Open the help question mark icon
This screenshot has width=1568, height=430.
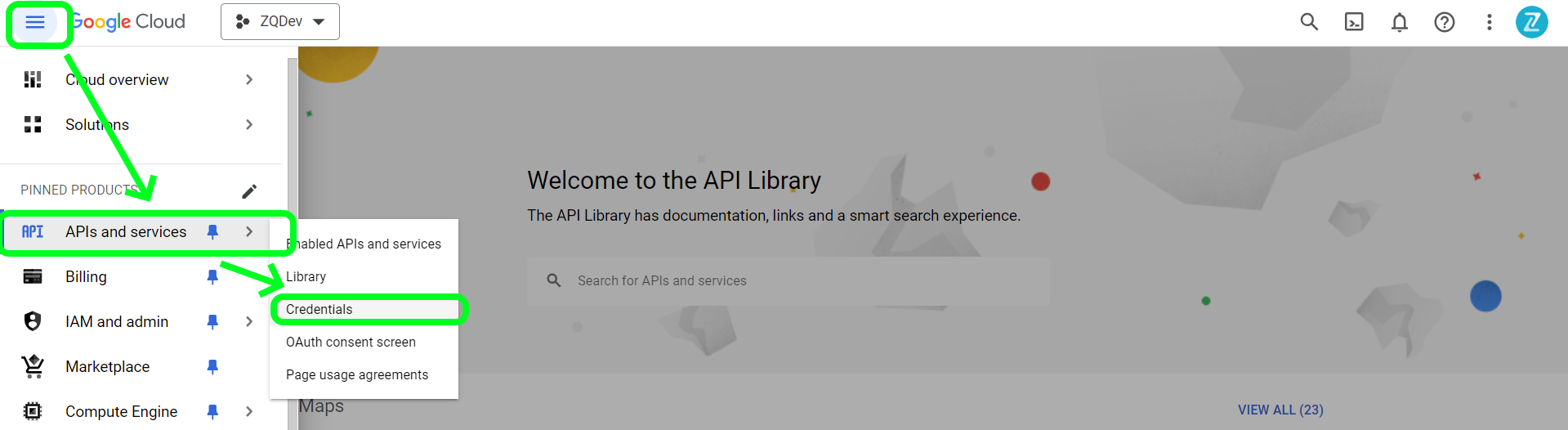pos(1445,22)
